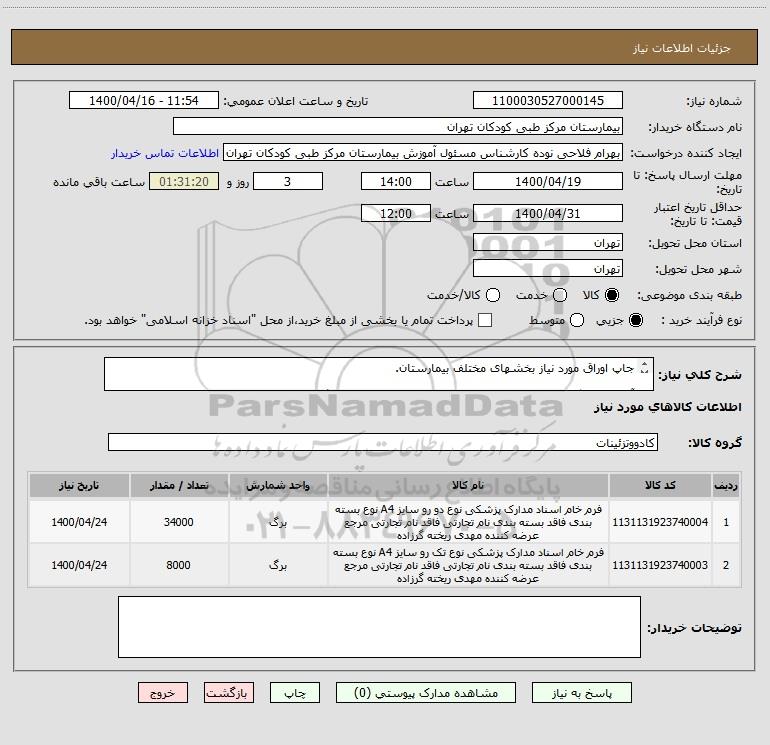Viewport: 770px width, 745px height.
Task: Click the response deadline date 1400/04/19 field
Action: pyautogui.click(x=548, y=181)
